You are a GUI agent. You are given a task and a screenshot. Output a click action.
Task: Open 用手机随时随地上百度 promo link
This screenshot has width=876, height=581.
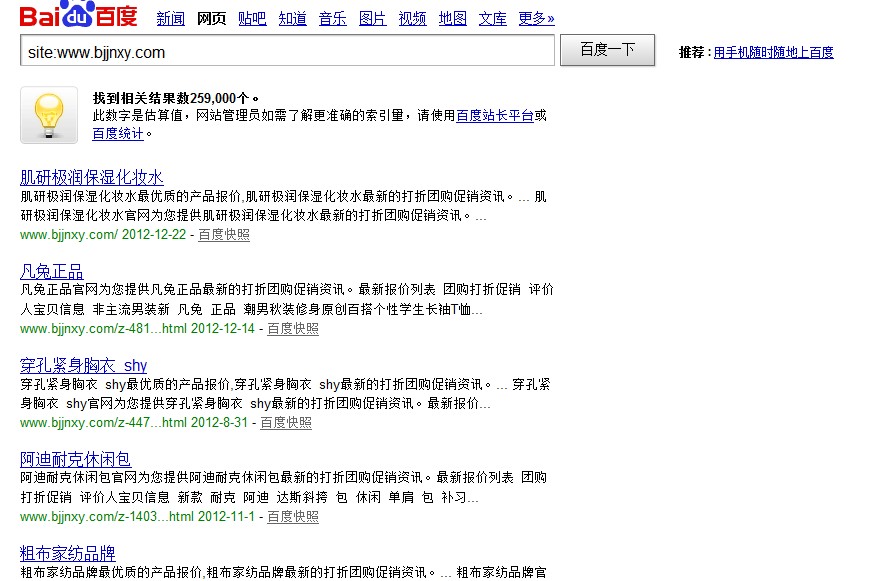click(x=773, y=53)
